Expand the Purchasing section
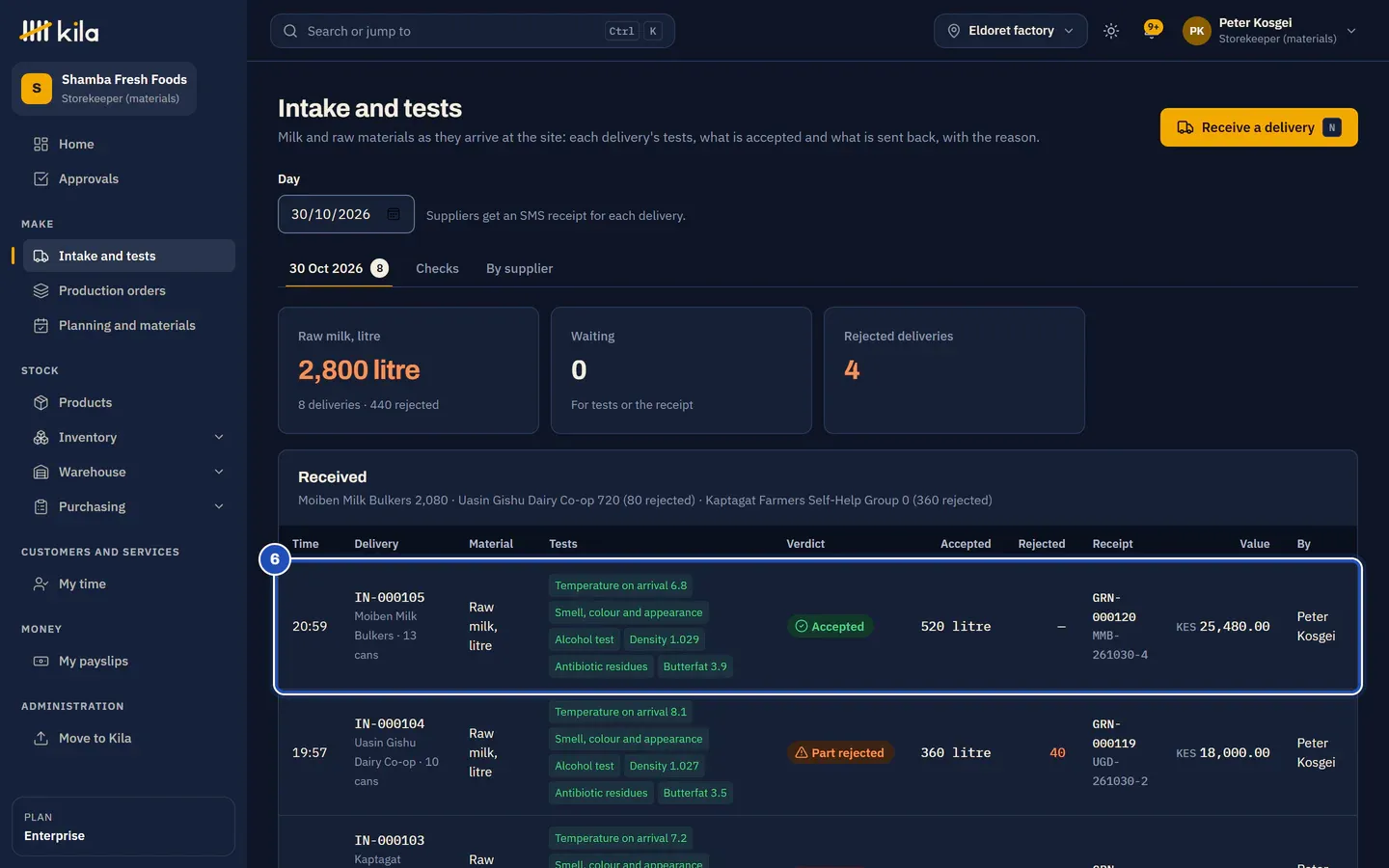1389x868 pixels. coord(129,507)
